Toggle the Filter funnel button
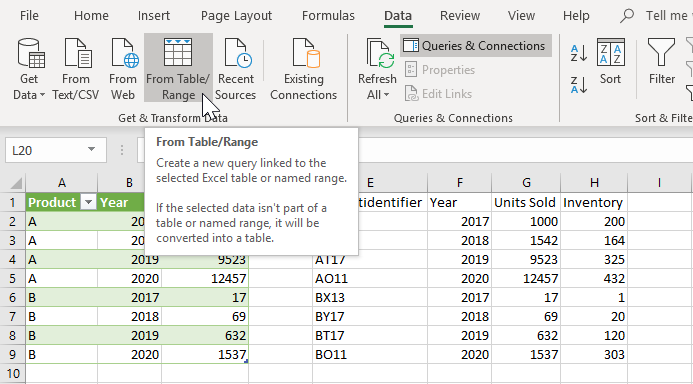Image resolution: width=693 pixels, height=384 pixels. 661,62
